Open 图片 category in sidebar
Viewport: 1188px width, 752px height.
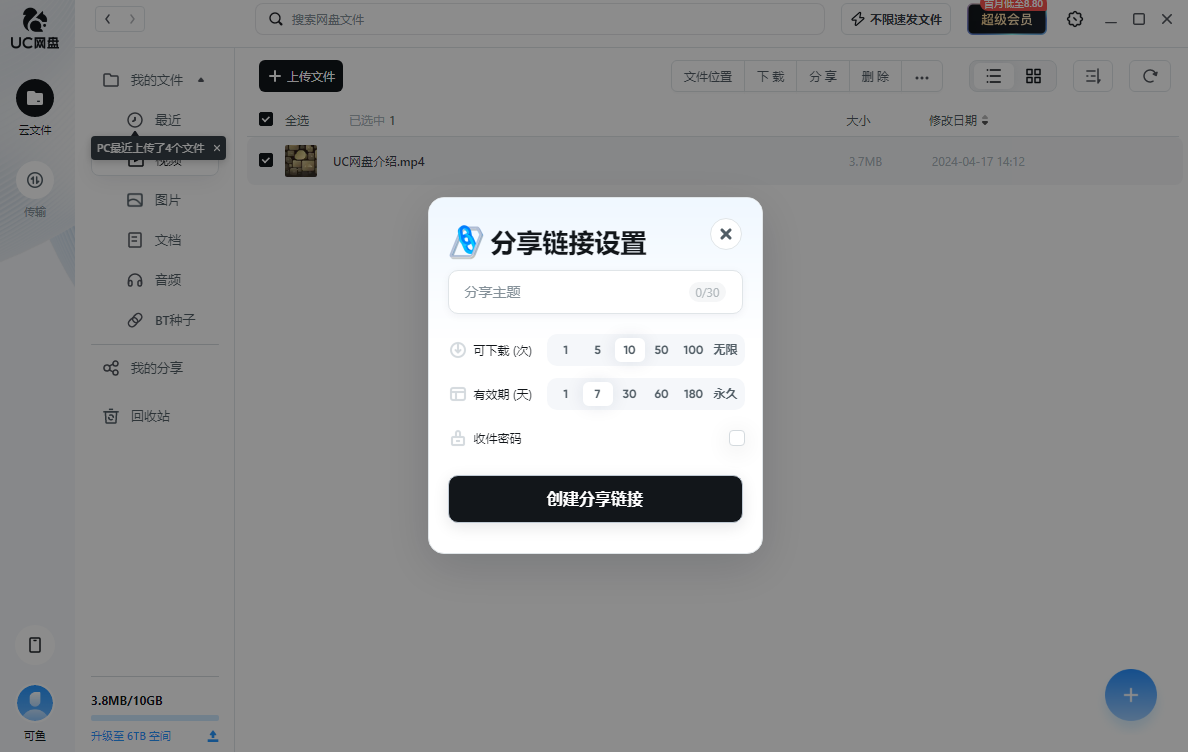click(155, 200)
